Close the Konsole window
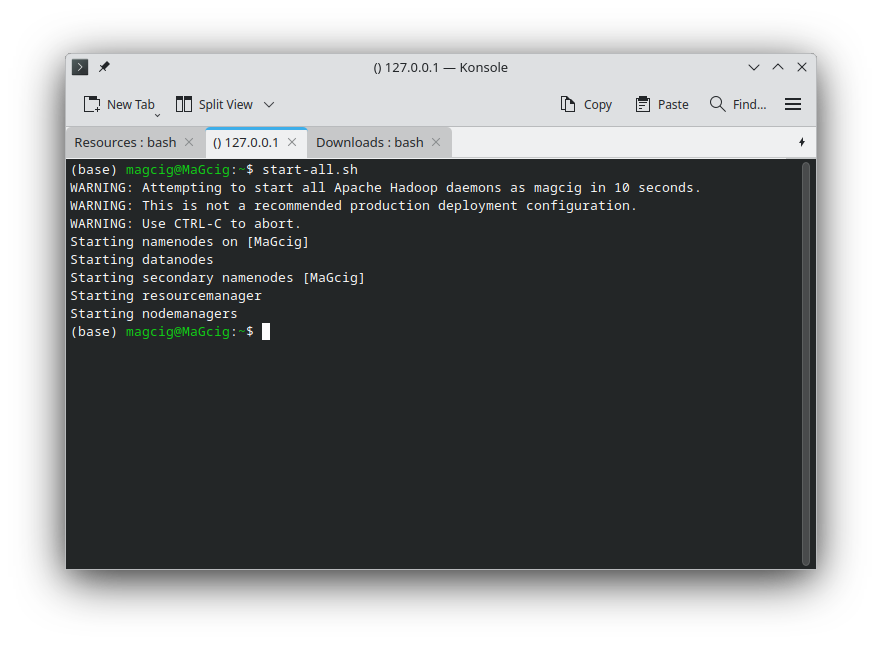The width and height of the screenshot is (882, 647). [x=802, y=68]
